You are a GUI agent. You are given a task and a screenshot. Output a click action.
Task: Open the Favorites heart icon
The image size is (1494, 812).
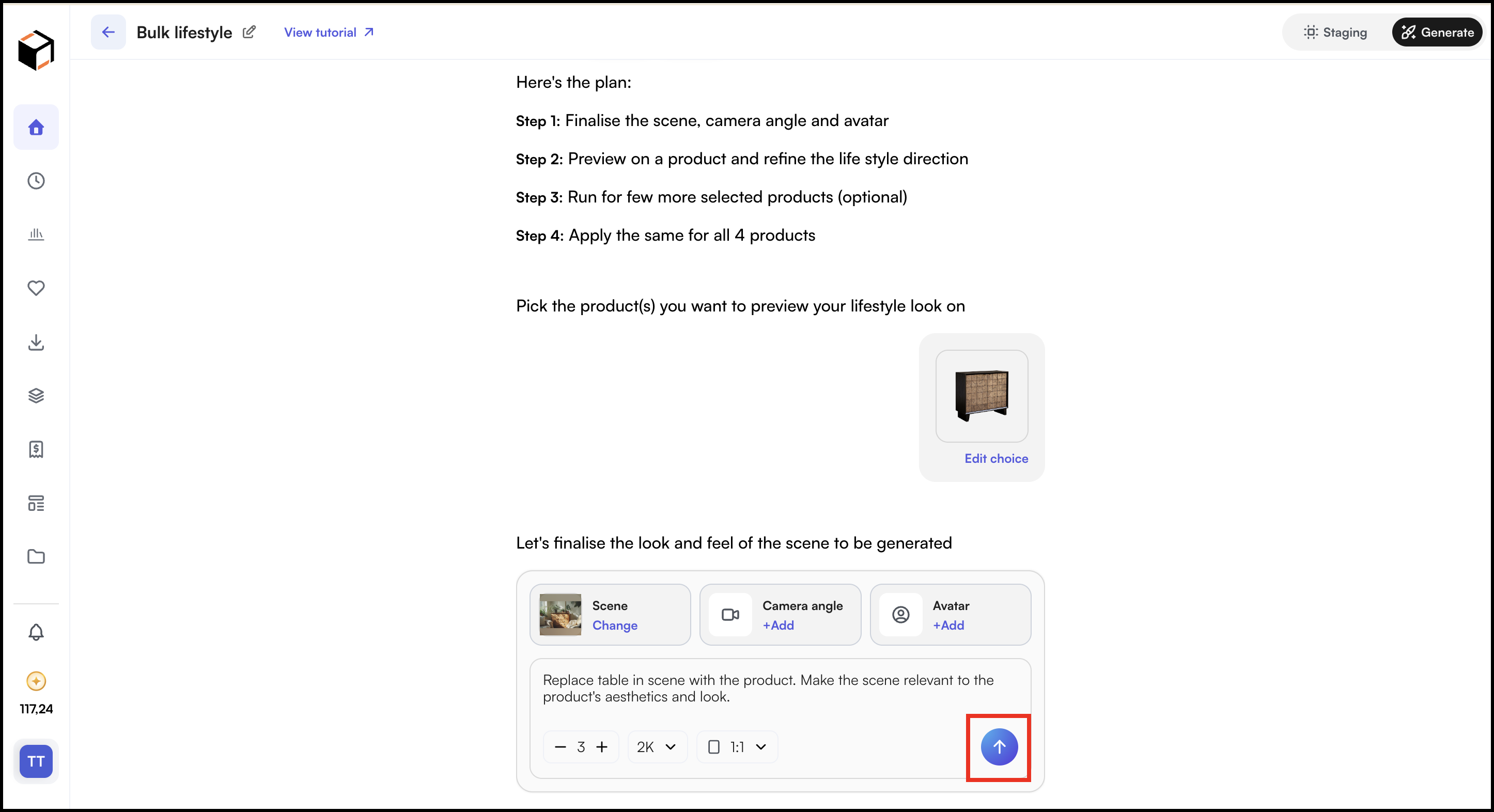pos(36,288)
